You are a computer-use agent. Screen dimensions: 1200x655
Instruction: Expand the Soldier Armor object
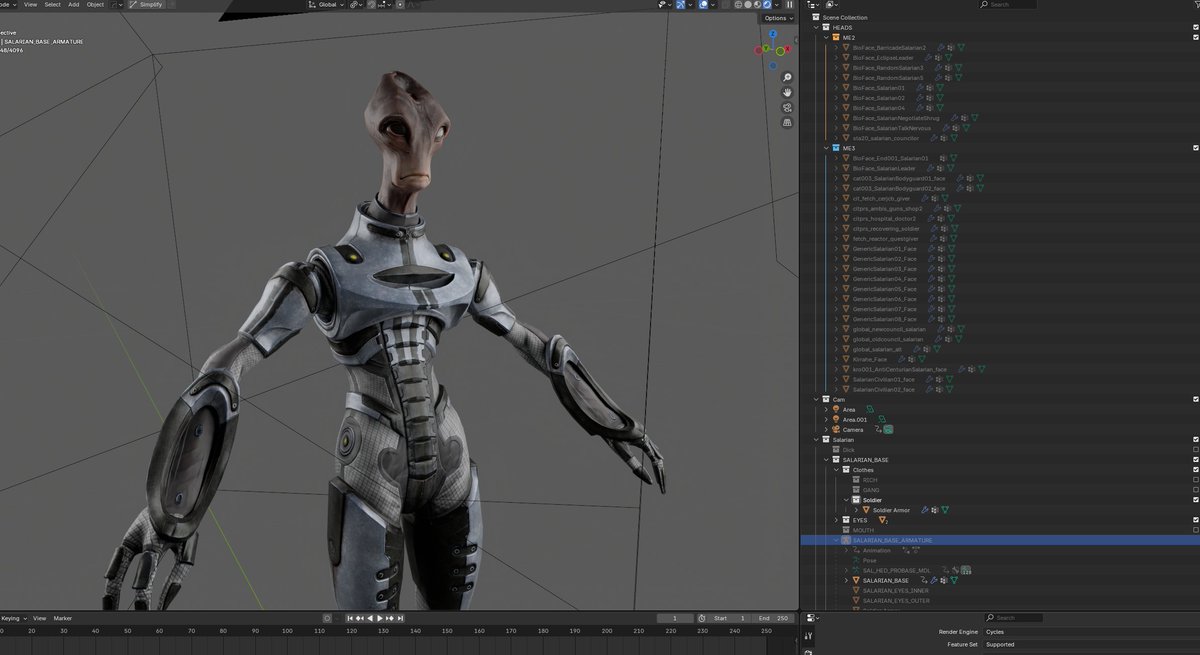tap(855, 510)
